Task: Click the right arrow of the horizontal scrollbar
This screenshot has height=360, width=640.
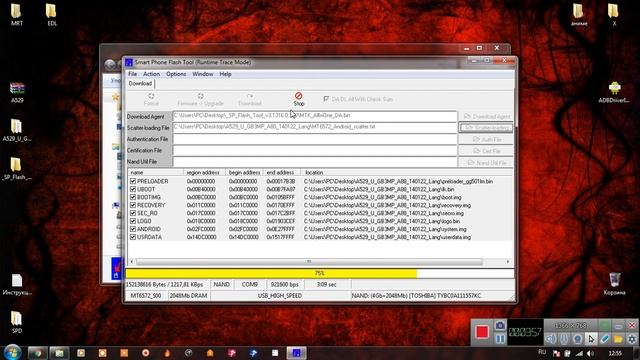Action: [x=507, y=262]
